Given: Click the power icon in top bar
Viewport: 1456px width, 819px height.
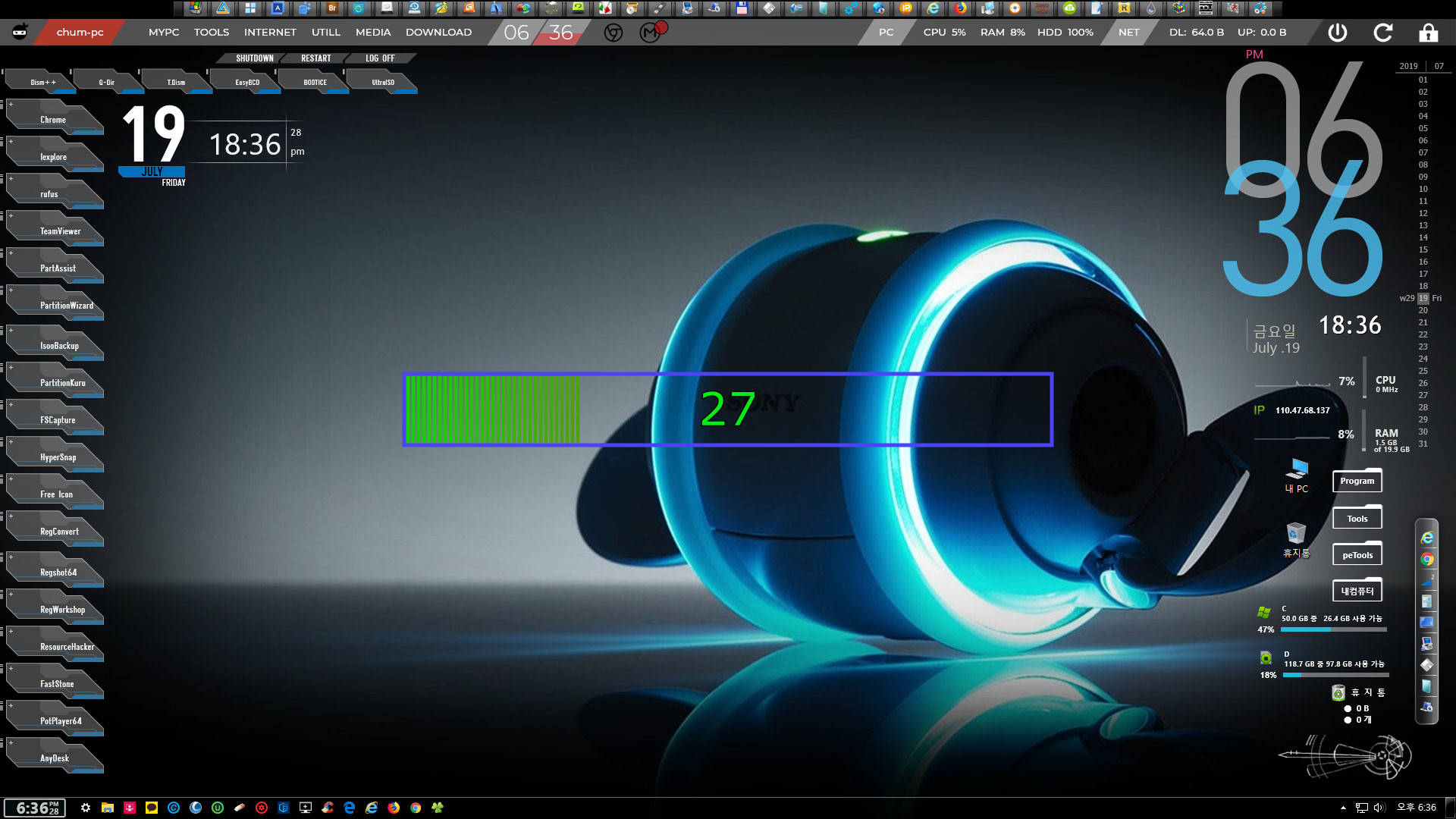Looking at the screenshot, I should point(1338,33).
